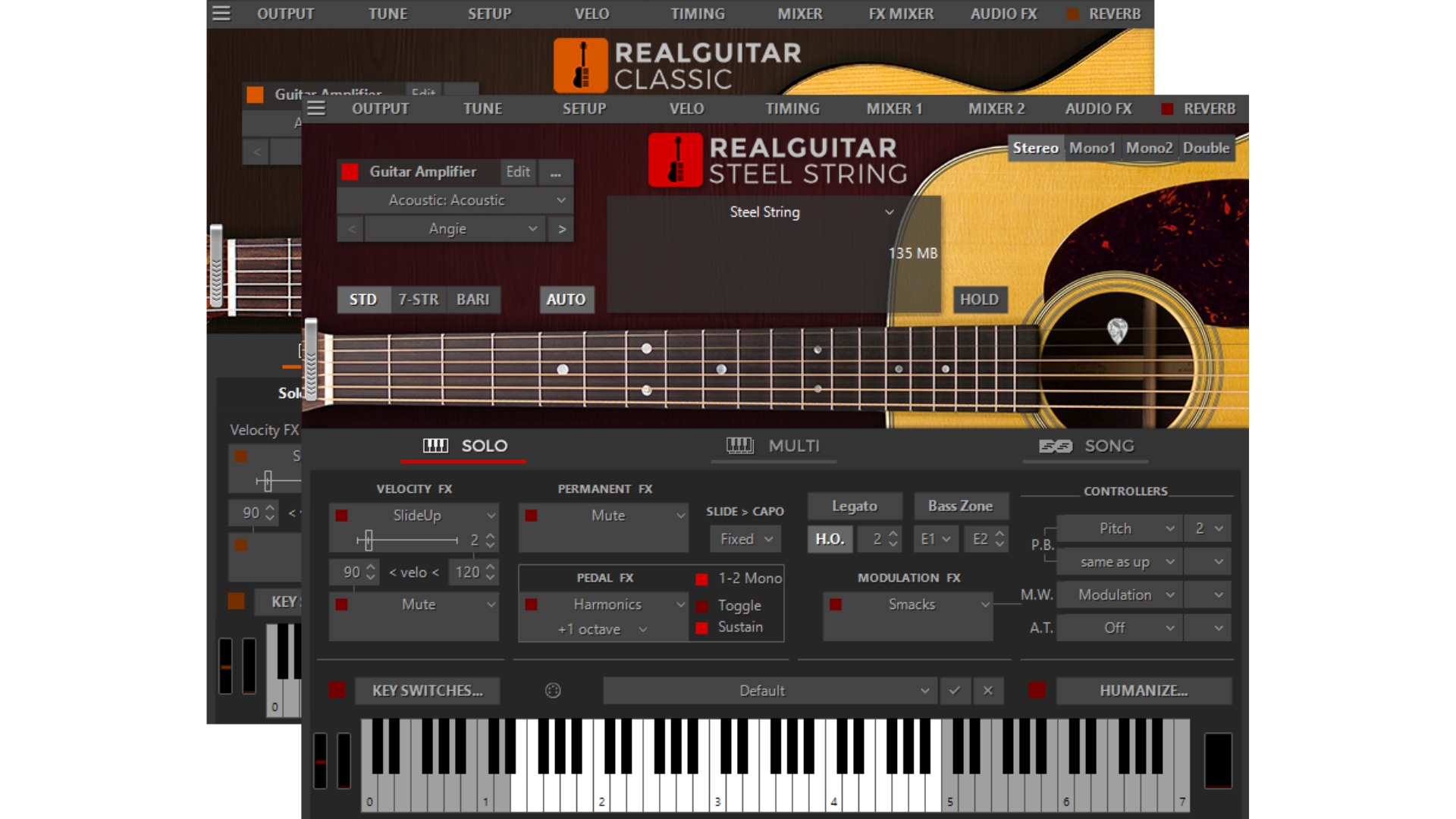Open AUDIO FX tab in Steel String
This screenshot has width=1456, height=819.
click(1099, 109)
